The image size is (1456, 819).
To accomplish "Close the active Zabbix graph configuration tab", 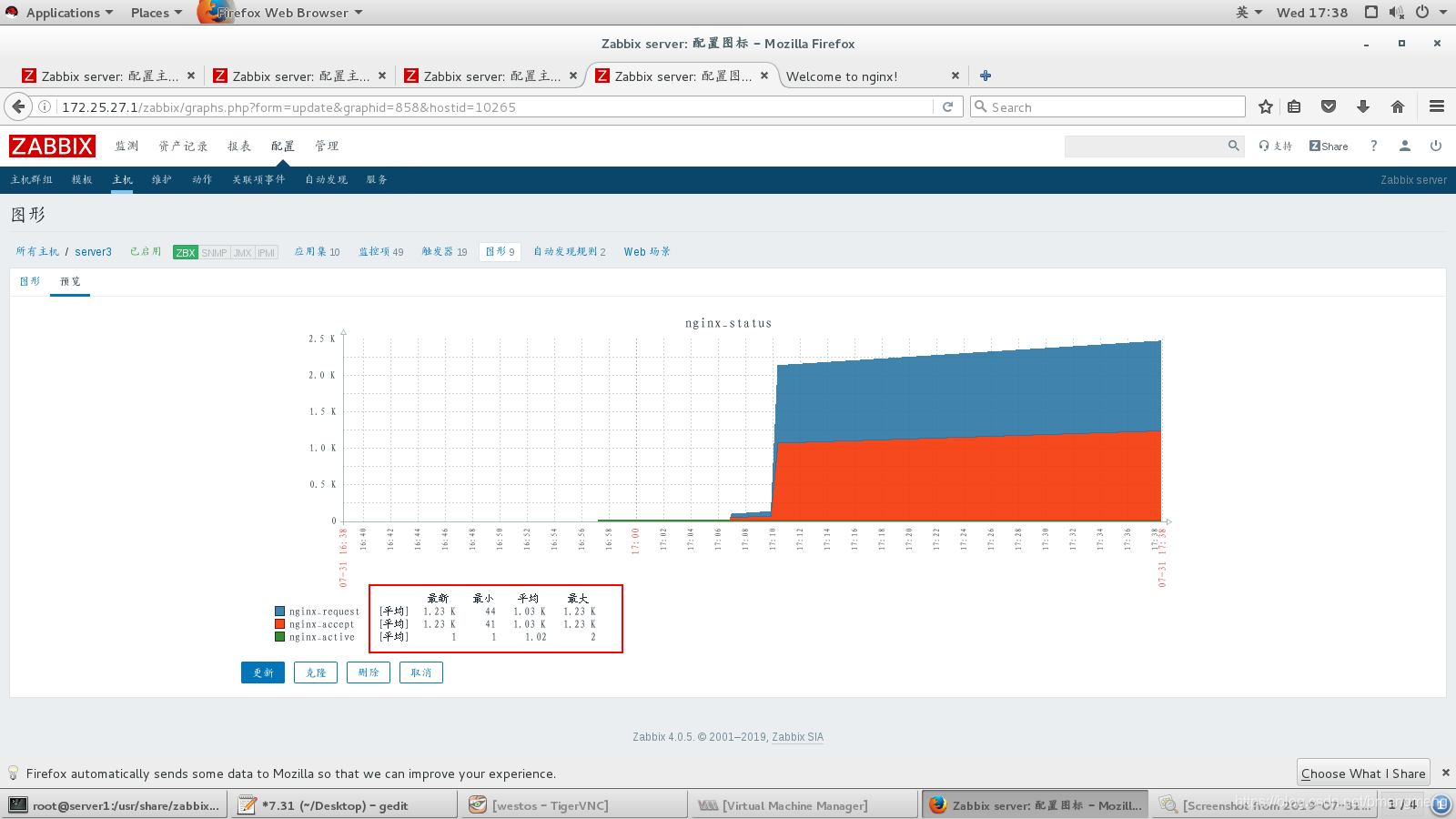I will 763,76.
